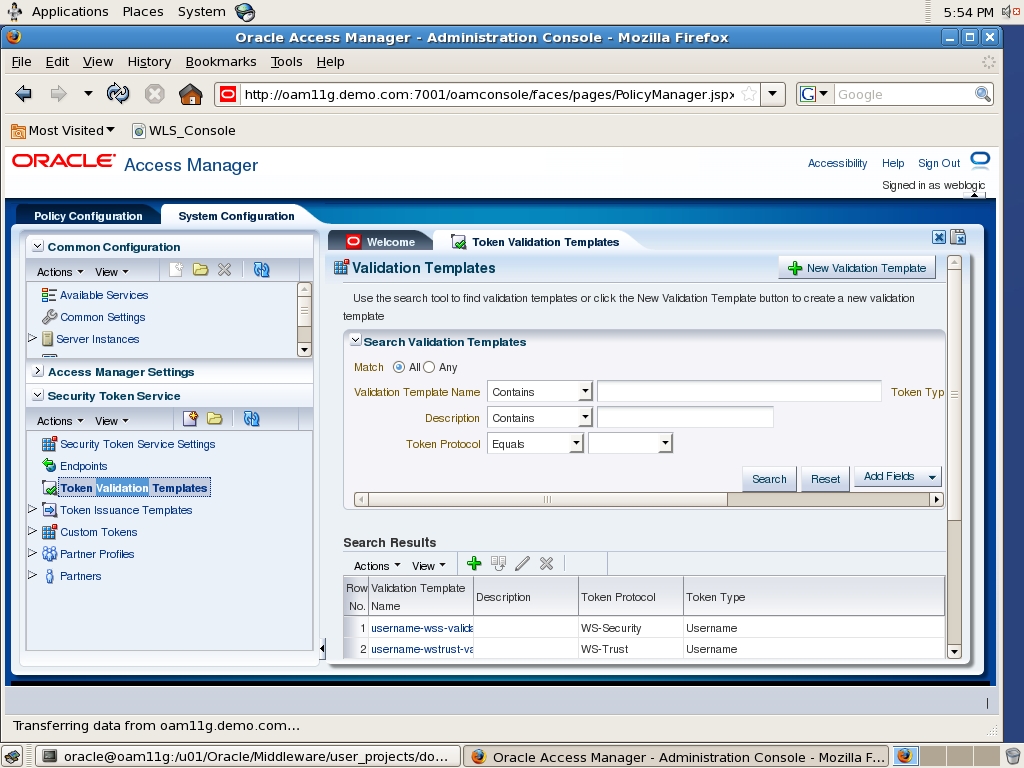Click delete X icon in Search Results toolbar
The height and width of the screenshot is (768, 1024).
click(x=547, y=564)
